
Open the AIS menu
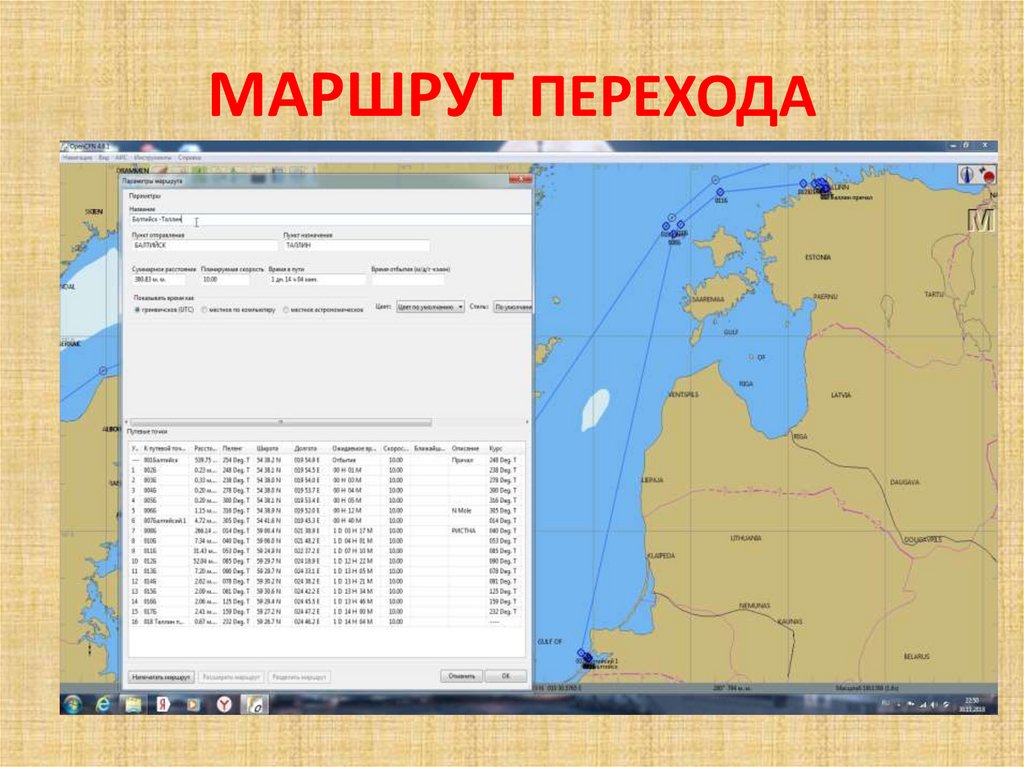[121, 157]
